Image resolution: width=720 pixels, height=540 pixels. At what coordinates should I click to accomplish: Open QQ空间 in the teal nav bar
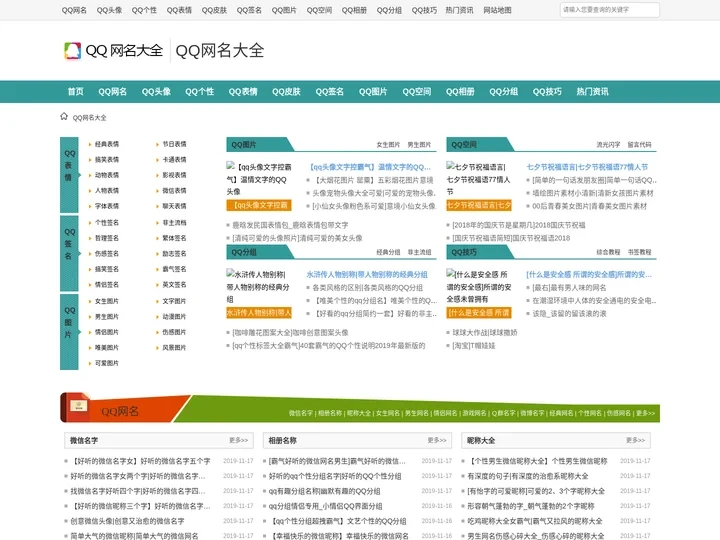[416, 91]
